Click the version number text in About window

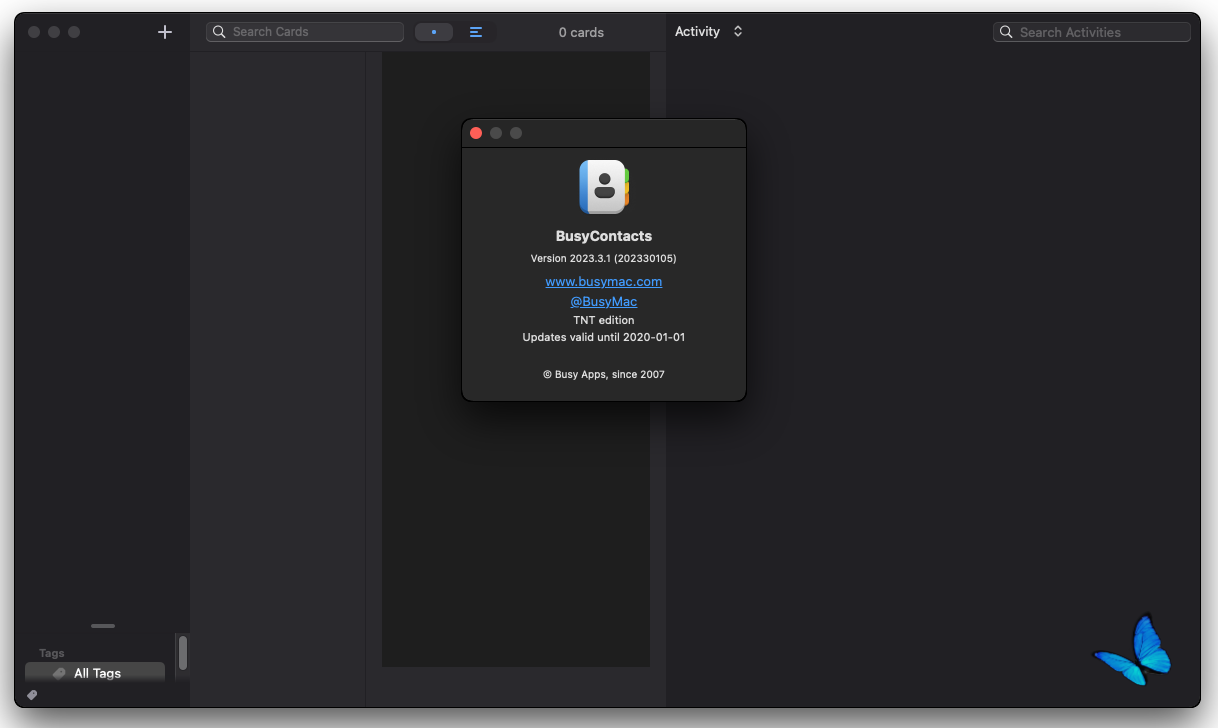click(604, 258)
